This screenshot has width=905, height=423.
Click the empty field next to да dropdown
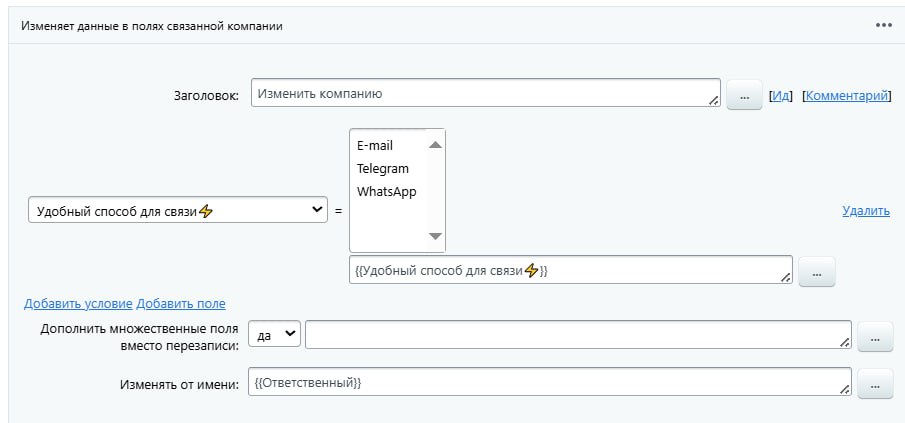tap(575, 336)
